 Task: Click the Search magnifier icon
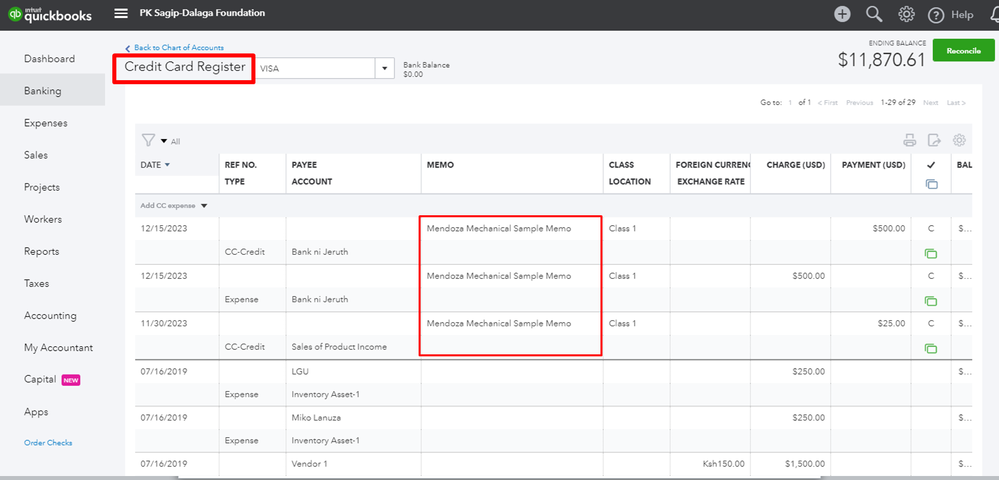tap(874, 14)
